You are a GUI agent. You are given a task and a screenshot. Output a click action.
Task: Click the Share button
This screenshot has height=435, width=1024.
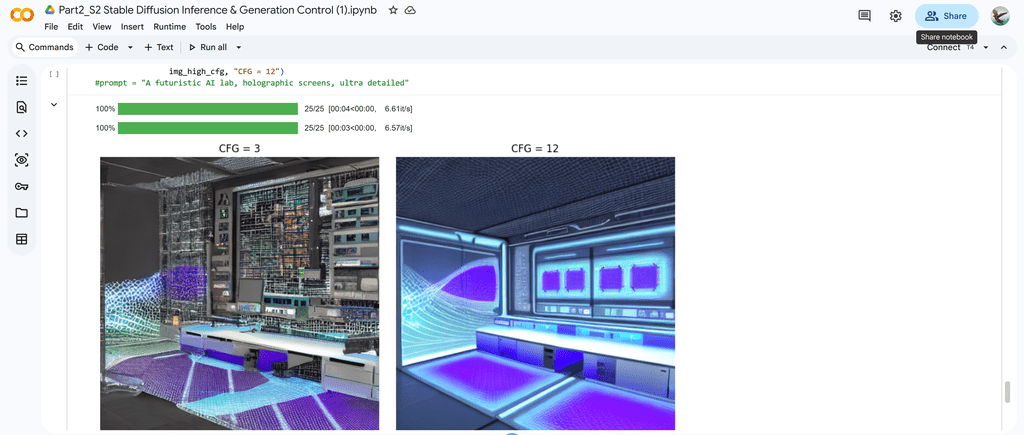click(x=946, y=16)
